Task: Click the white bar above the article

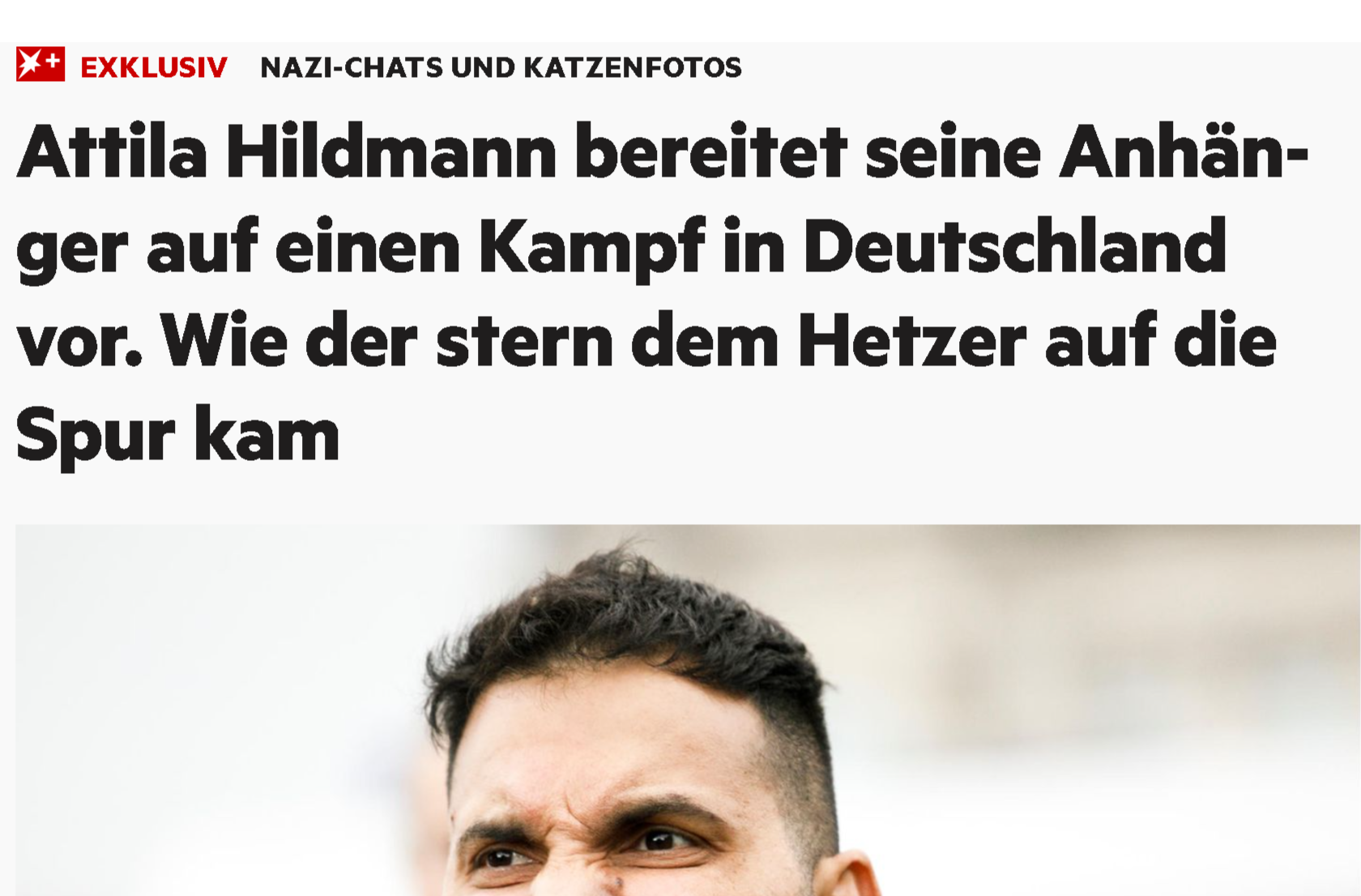Action: 680,21
